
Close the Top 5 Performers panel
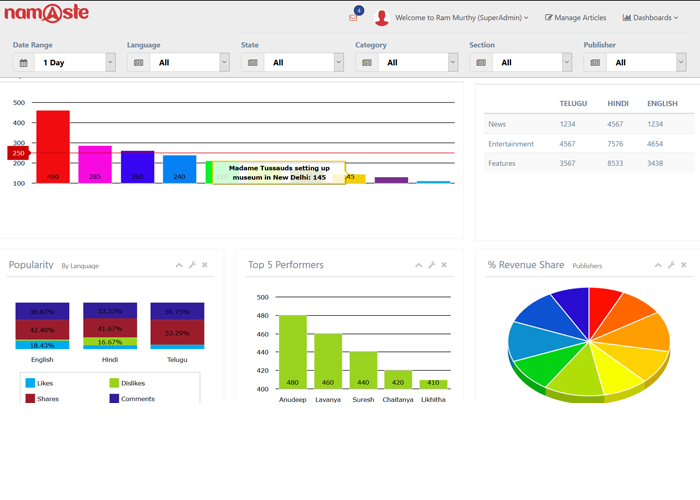(x=444, y=265)
